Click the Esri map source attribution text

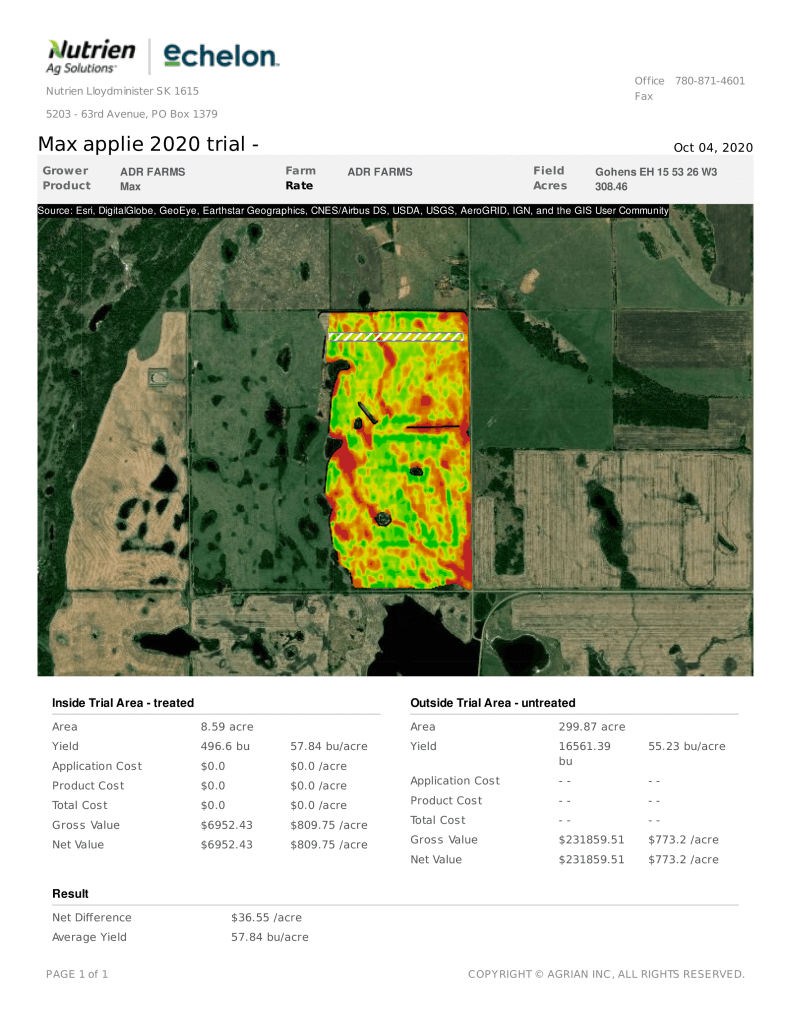tap(352, 211)
